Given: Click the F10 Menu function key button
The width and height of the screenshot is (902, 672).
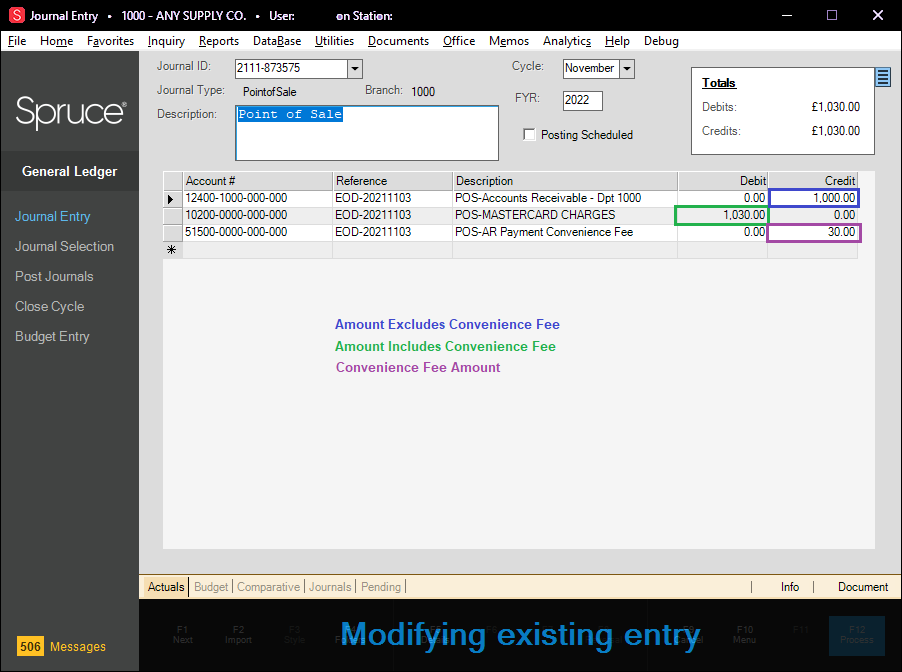Looking at the screenshot, I should [x=744, y=635].
